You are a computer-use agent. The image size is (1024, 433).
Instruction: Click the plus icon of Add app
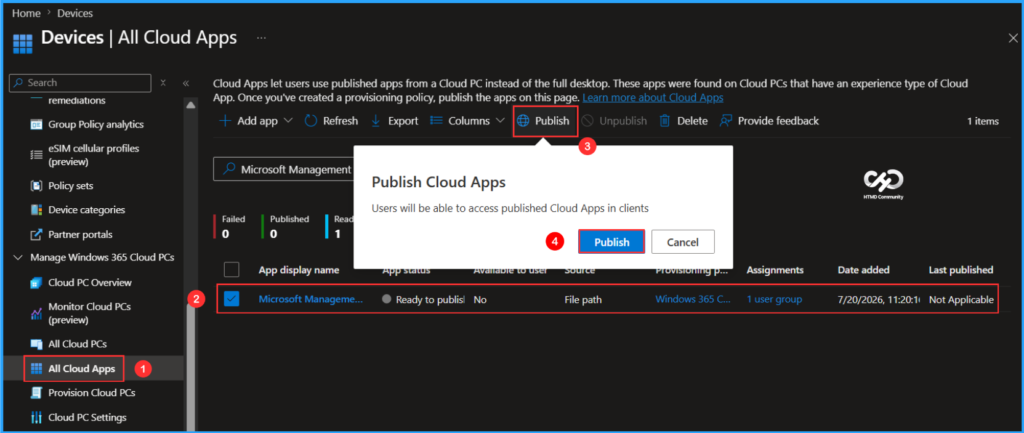click(225, 121)
